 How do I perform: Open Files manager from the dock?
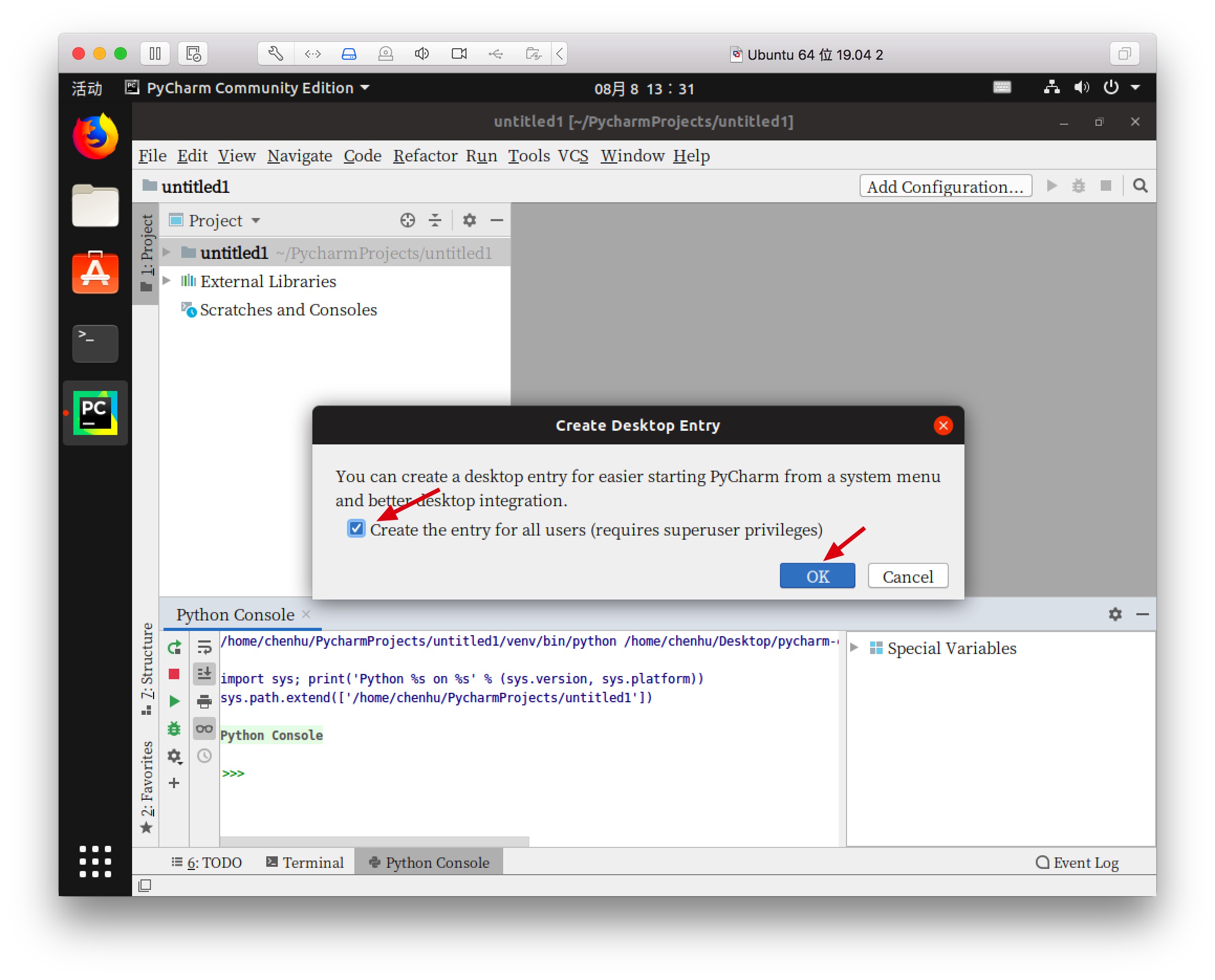(95, 205)
